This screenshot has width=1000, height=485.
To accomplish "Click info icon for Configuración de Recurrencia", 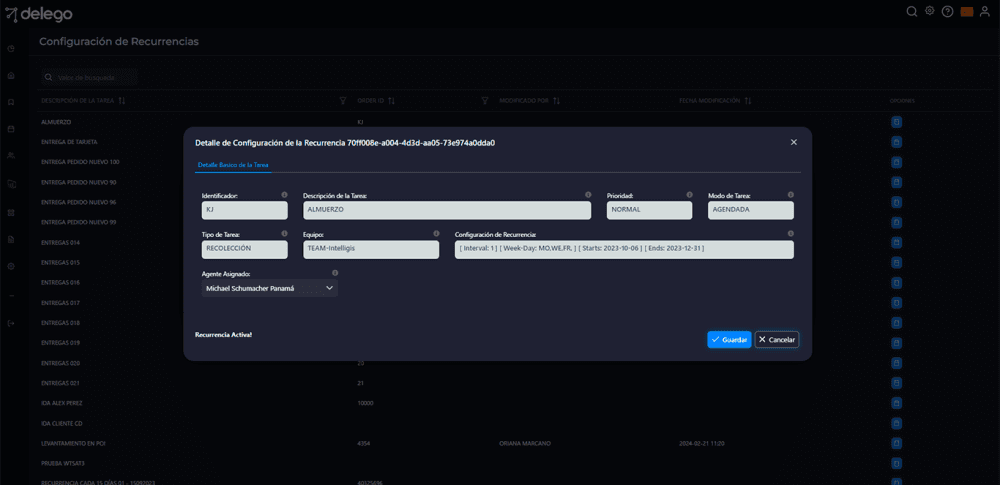I will pyautogui.click(x=790, y=234).
